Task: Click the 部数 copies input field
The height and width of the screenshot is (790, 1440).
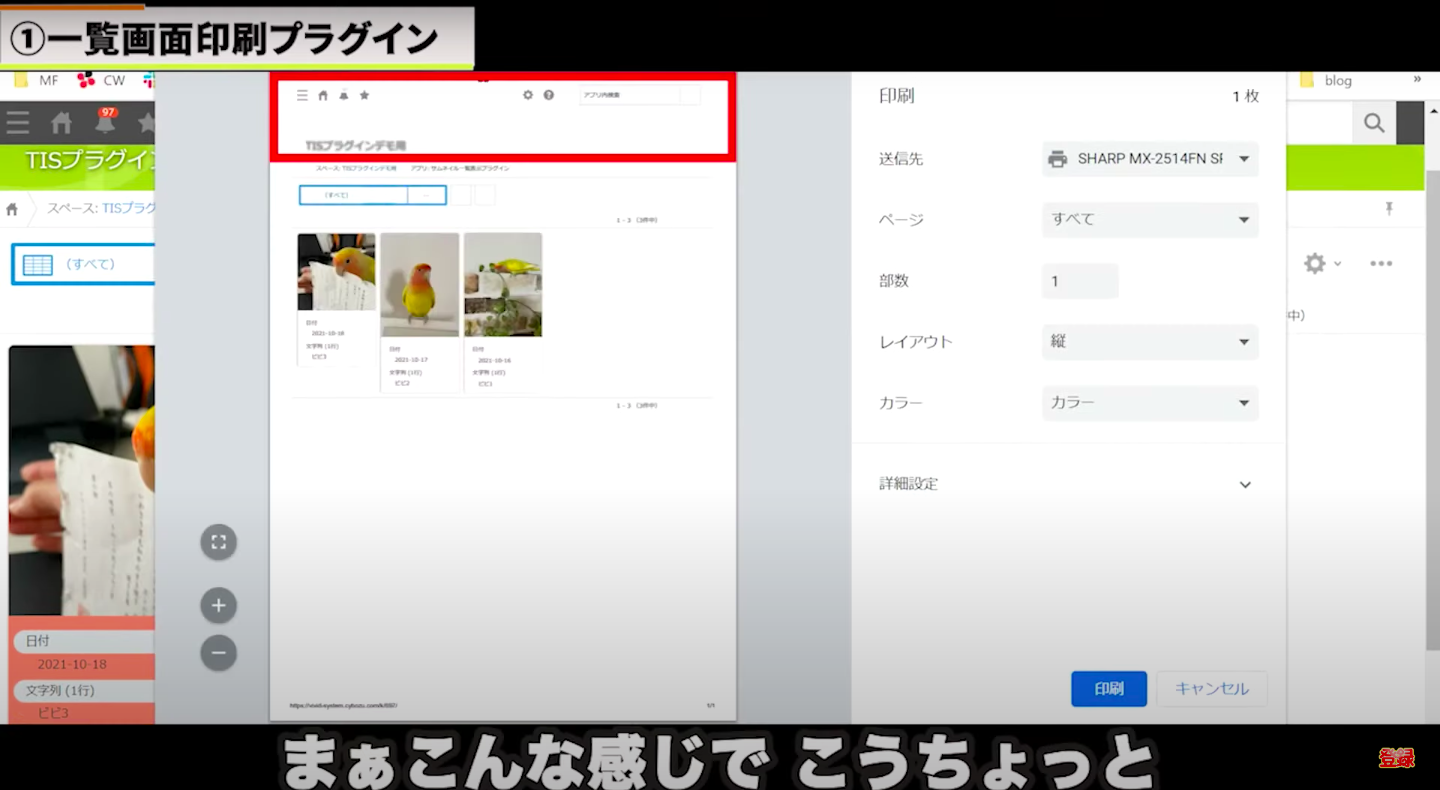Action: (1079, 281)
